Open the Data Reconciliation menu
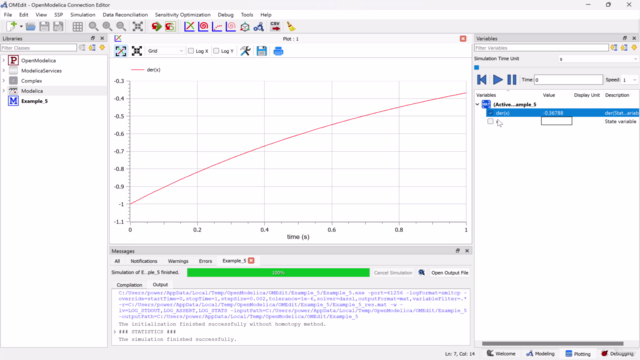Screen dimensions: 640x360 click(125, 15)
